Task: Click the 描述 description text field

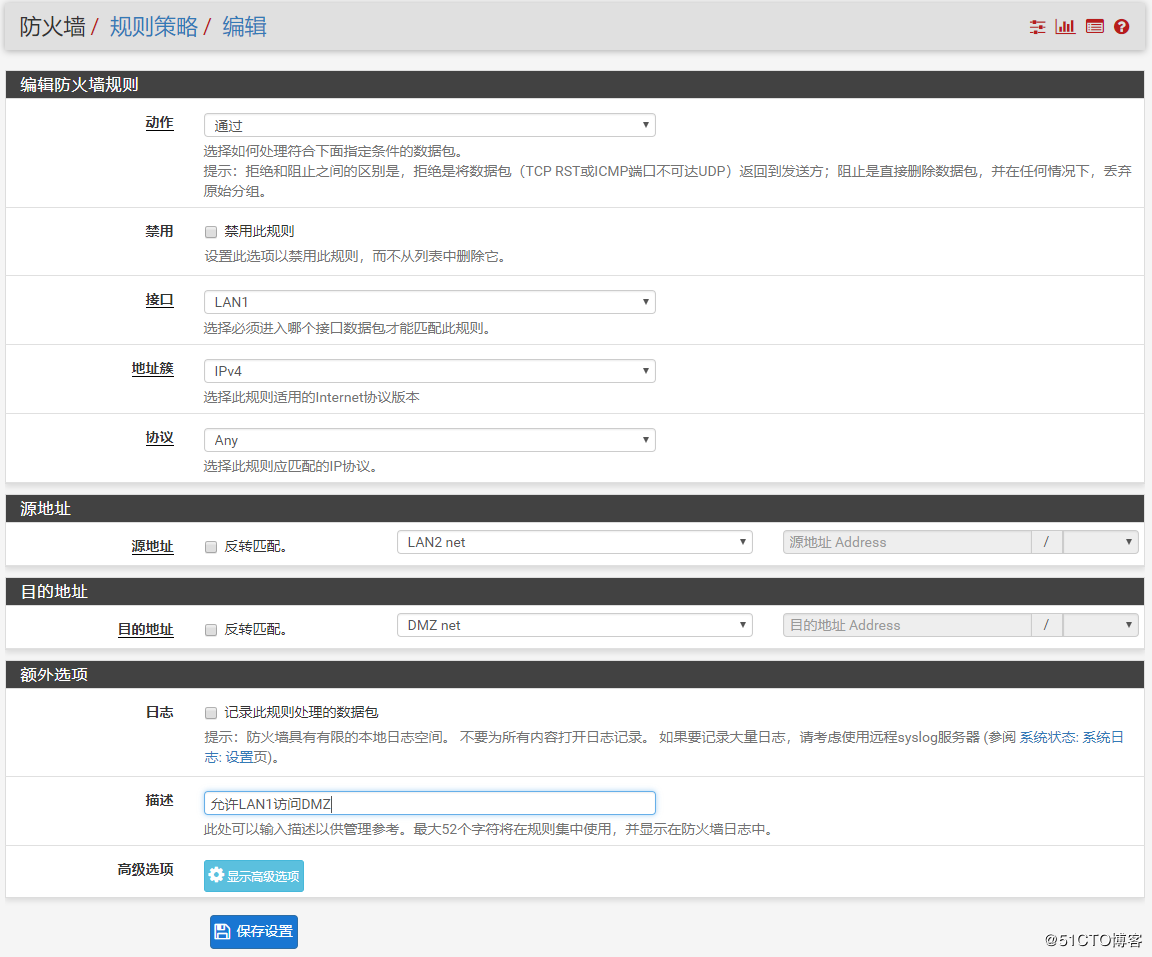Action: coord(429,803)
